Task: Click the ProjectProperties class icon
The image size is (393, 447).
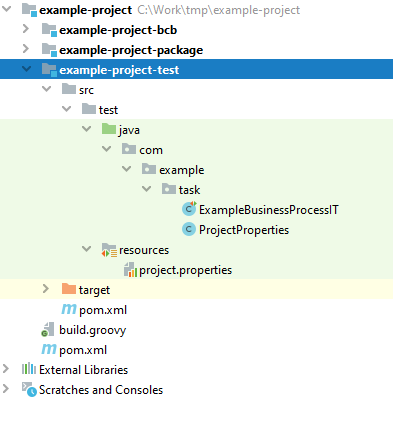Action: [x=189, y=229]
